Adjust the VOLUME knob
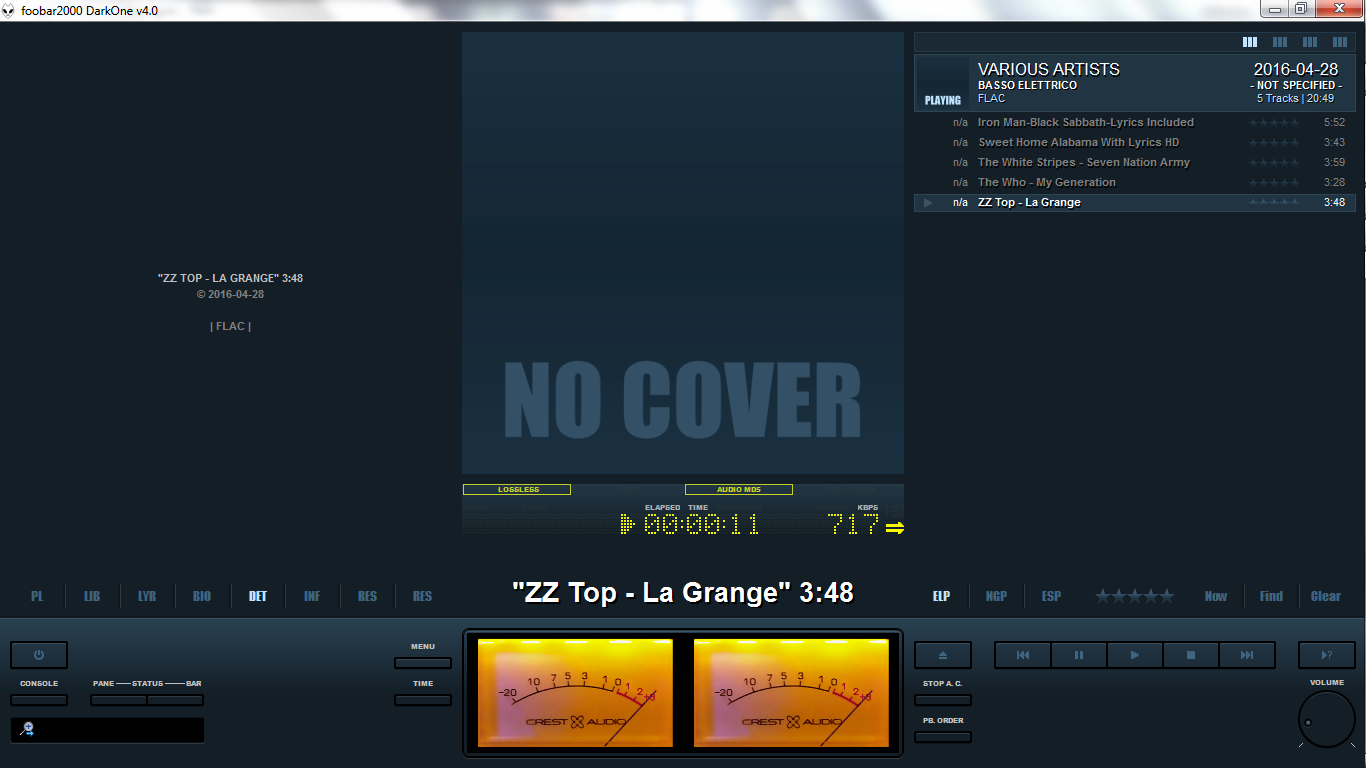This screenshot has width=1366, height=768. tap(1327, 719)
